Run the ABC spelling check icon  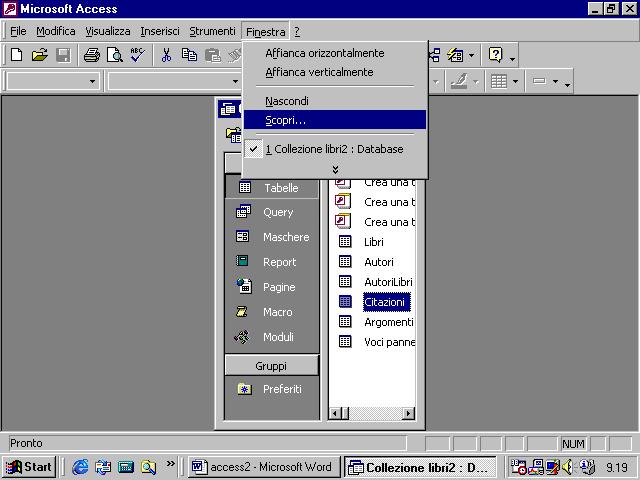[138, 55]
